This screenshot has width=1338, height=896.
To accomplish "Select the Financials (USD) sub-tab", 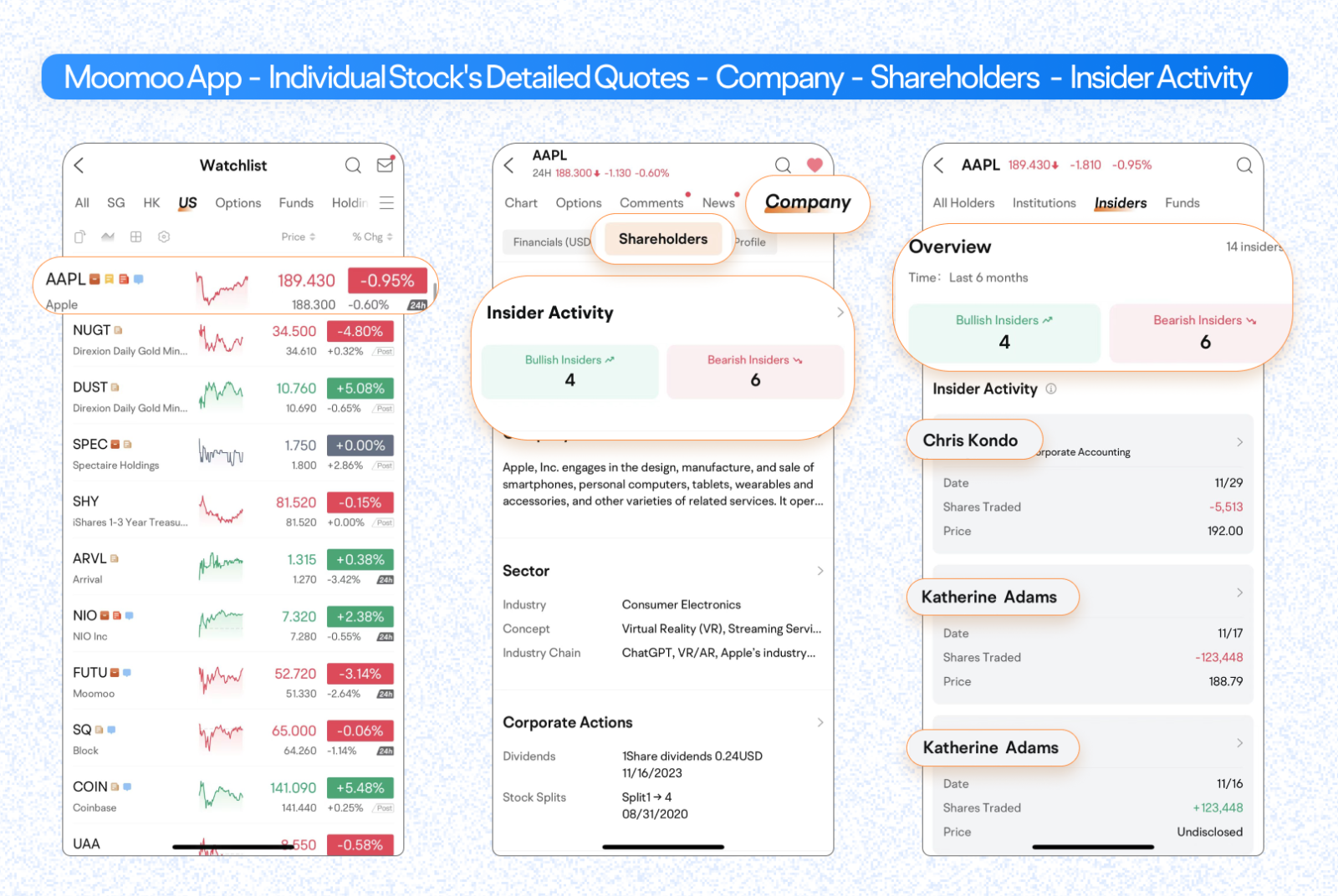I will 552,242.
